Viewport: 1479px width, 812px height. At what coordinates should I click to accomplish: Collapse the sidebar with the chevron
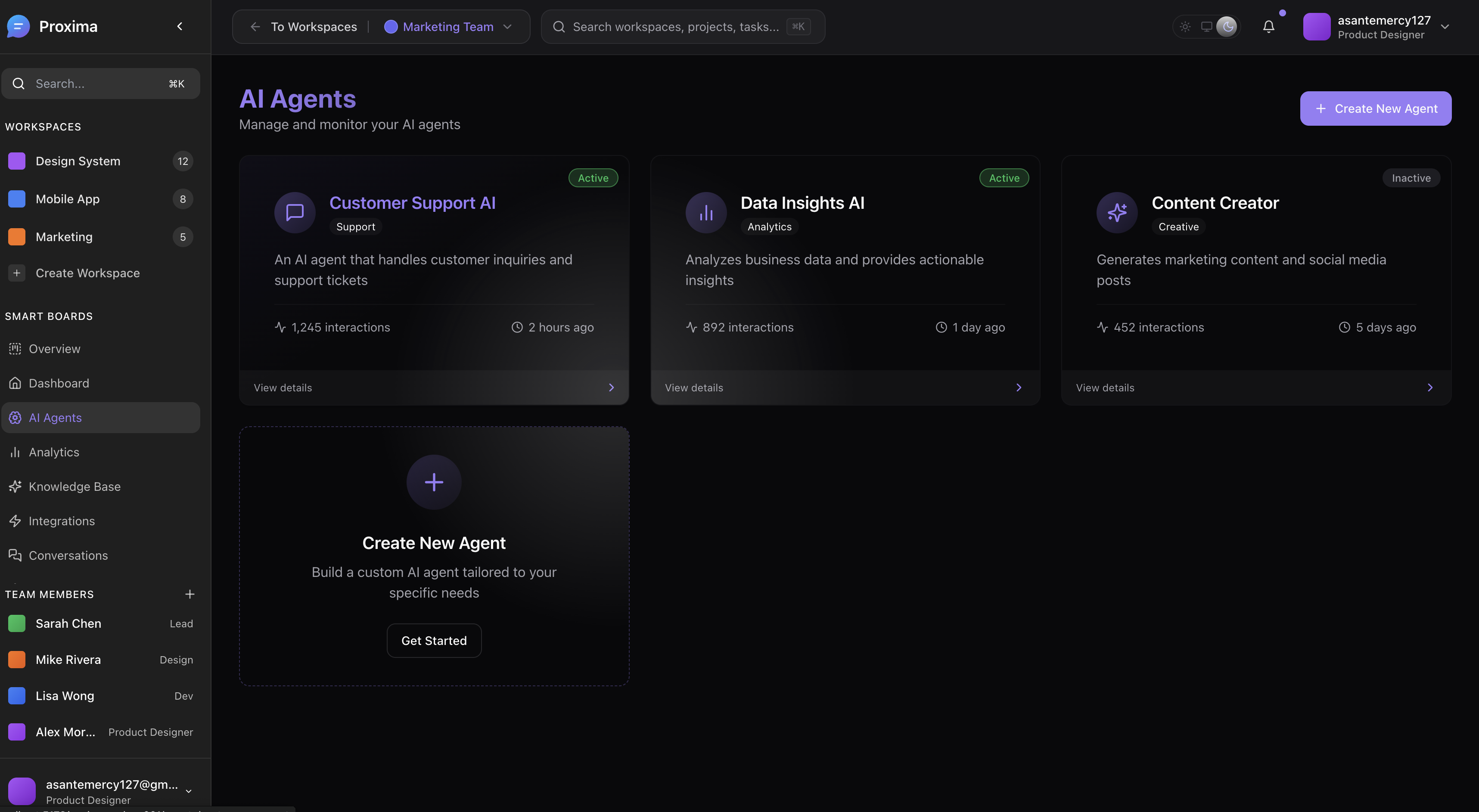coord(180,26)
